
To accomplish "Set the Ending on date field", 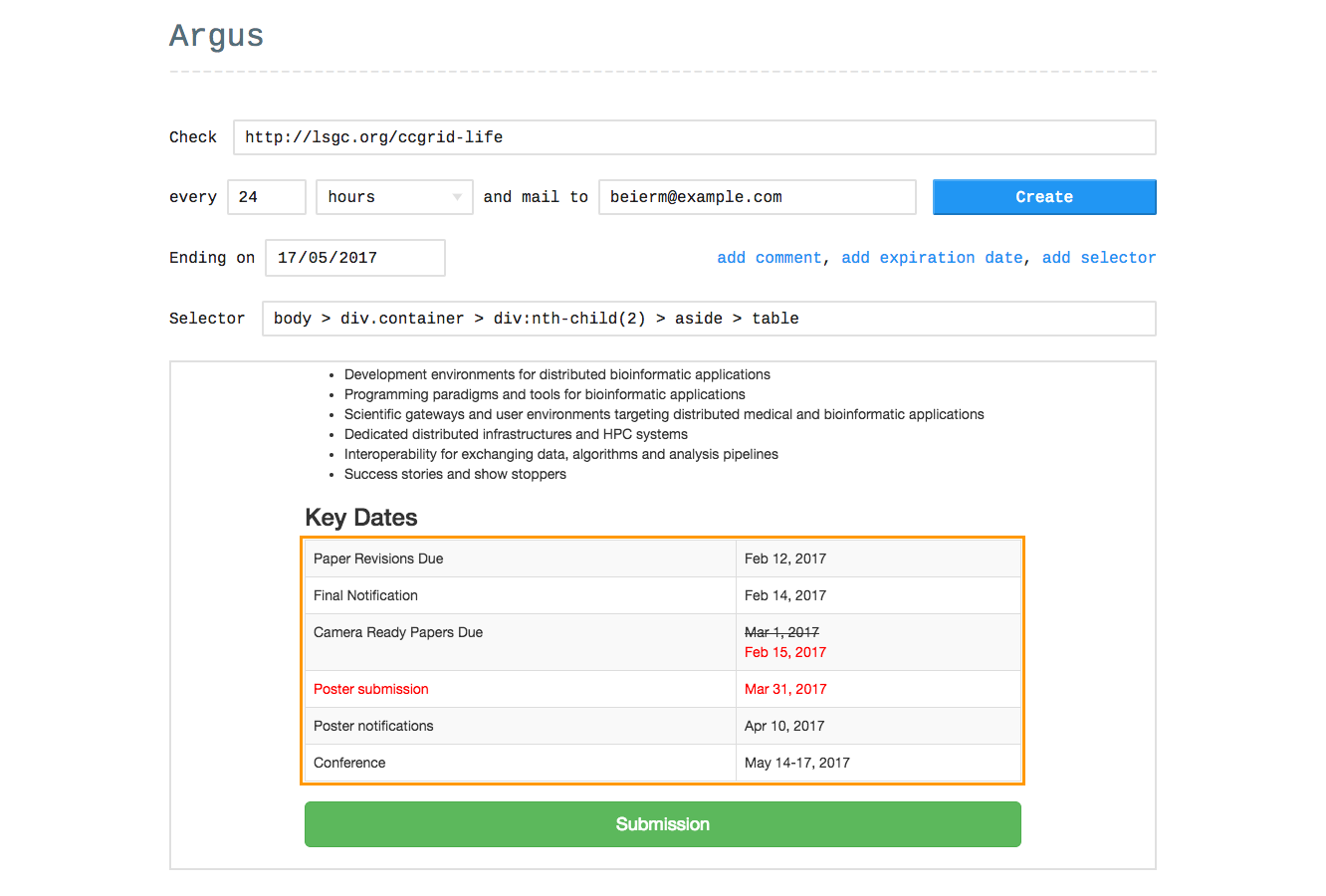I will pos(355,258).
